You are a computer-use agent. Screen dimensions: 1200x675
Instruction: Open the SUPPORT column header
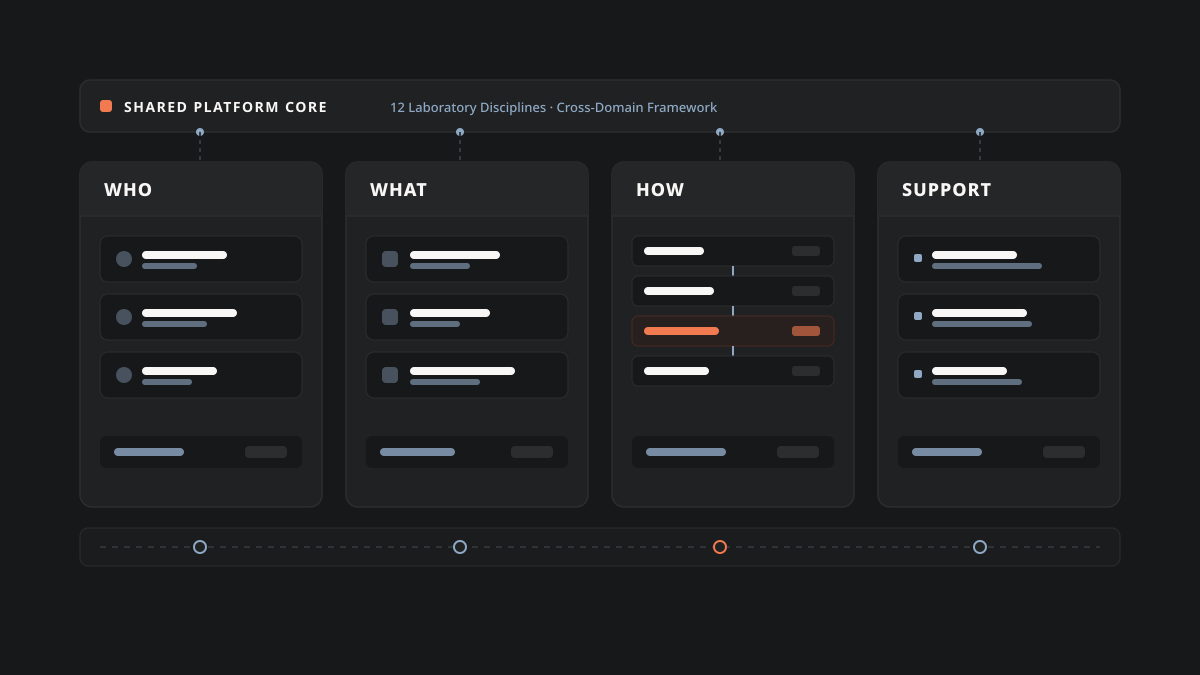click(x=999, y=189)
